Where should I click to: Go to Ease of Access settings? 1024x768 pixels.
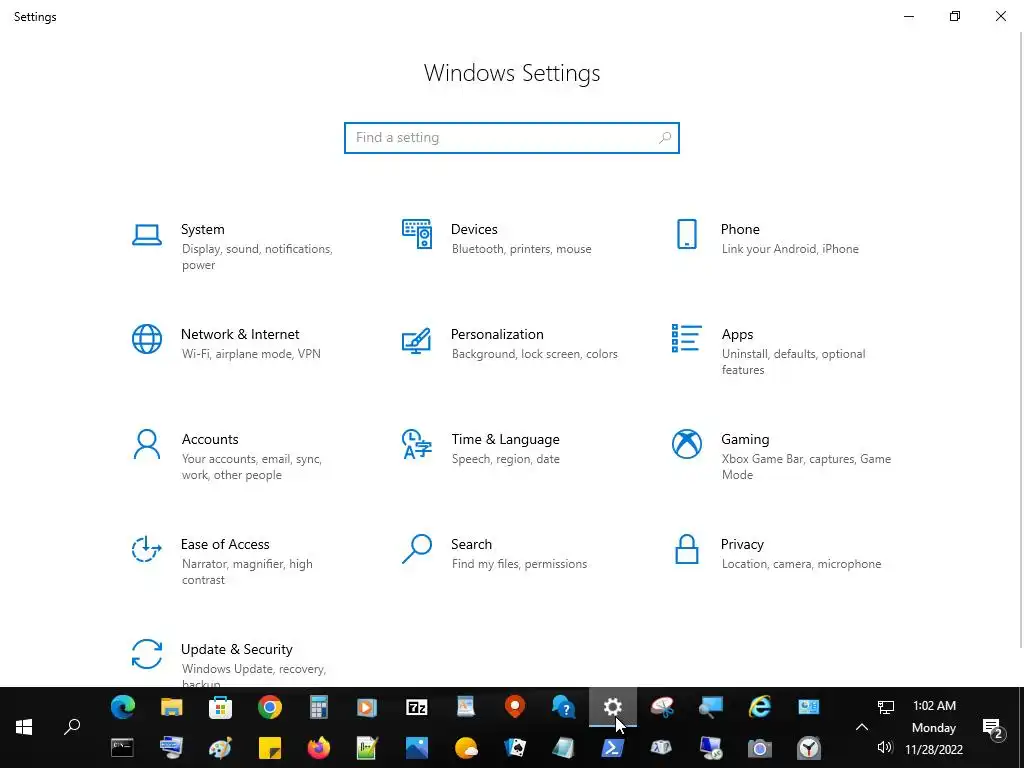point(225,545)
